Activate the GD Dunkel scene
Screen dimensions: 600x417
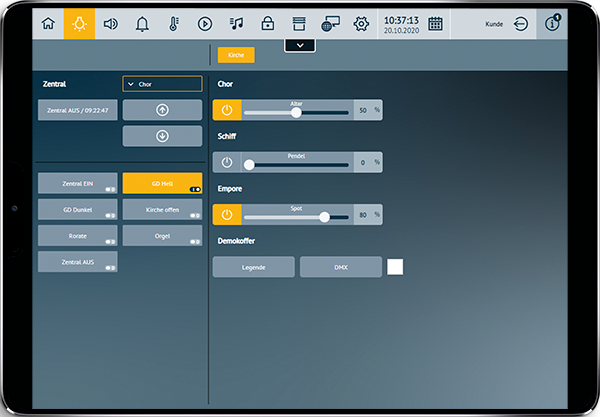click(x=78, y=210)
